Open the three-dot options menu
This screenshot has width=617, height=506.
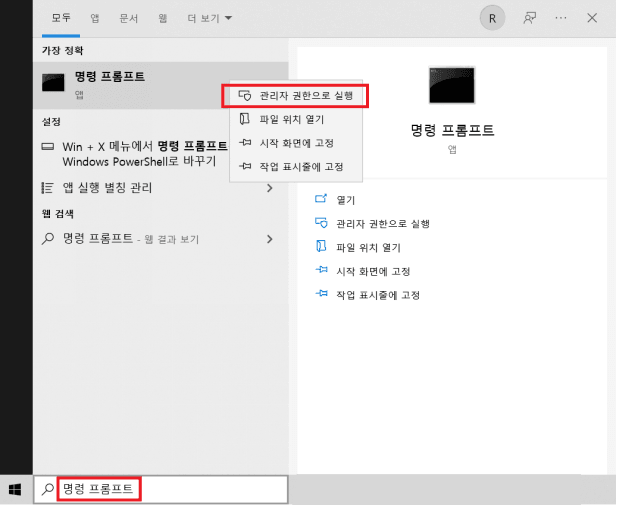[560, 18]
